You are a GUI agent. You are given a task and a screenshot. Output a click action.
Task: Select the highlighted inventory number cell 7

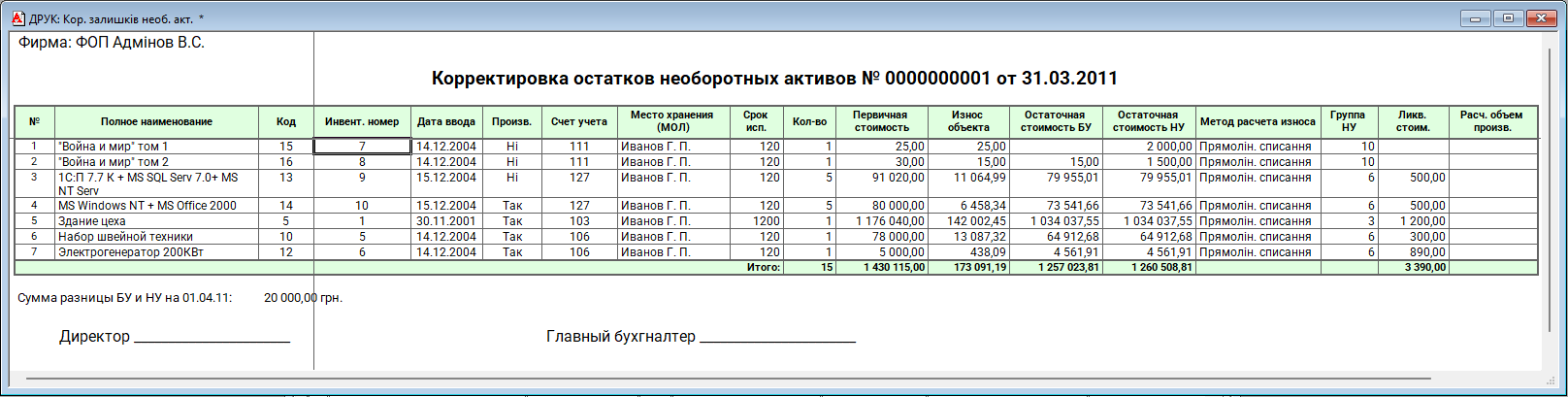pyautogui.click(x=362, y=147)
